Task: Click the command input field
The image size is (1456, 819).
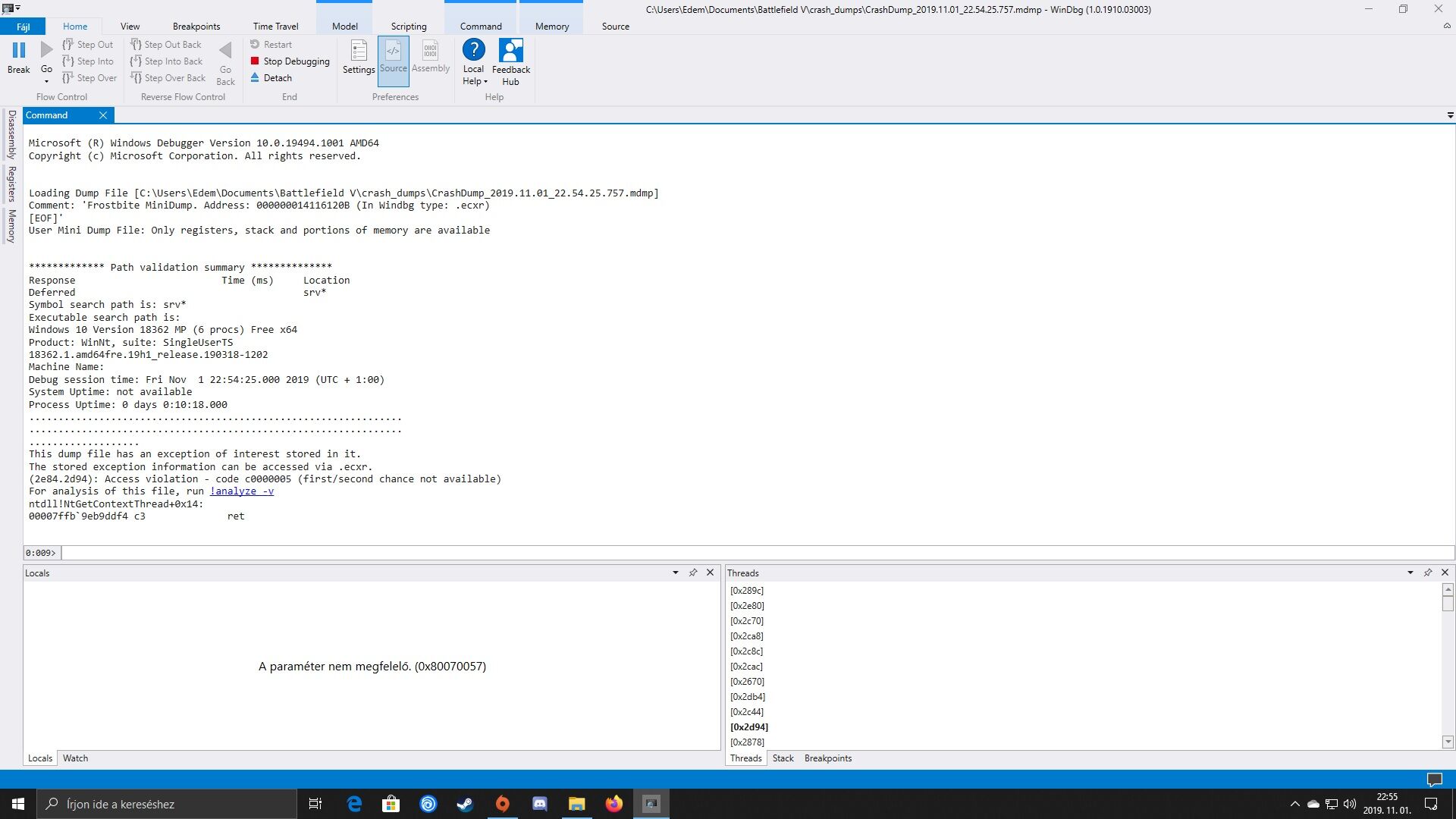Action: (757, 553)
